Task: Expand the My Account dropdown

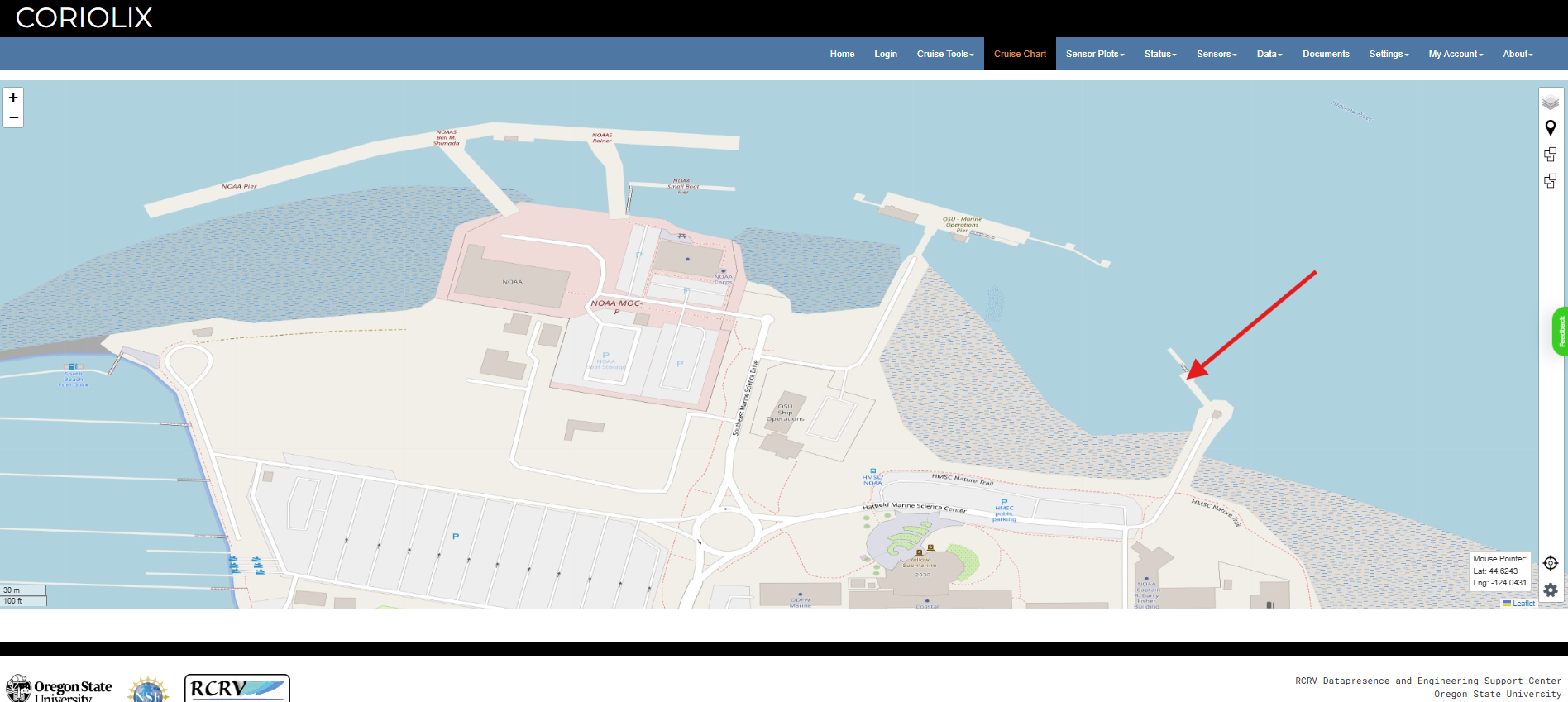Action: coord(1456,54)
